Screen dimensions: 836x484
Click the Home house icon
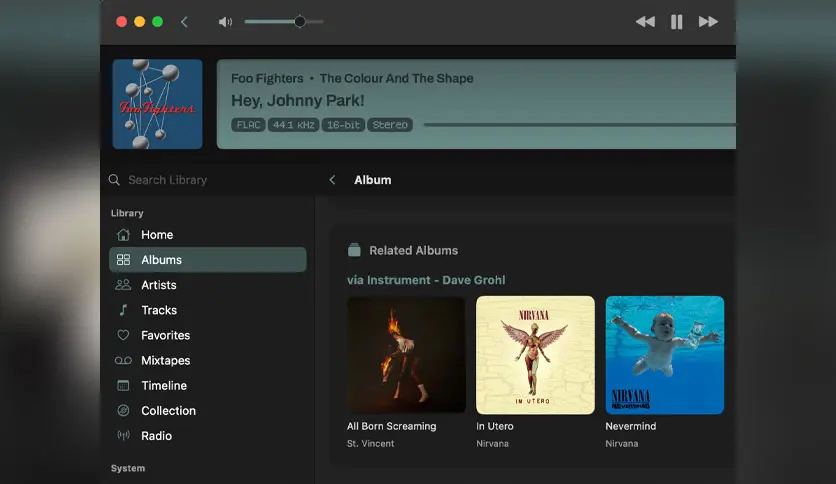point(123,235)
